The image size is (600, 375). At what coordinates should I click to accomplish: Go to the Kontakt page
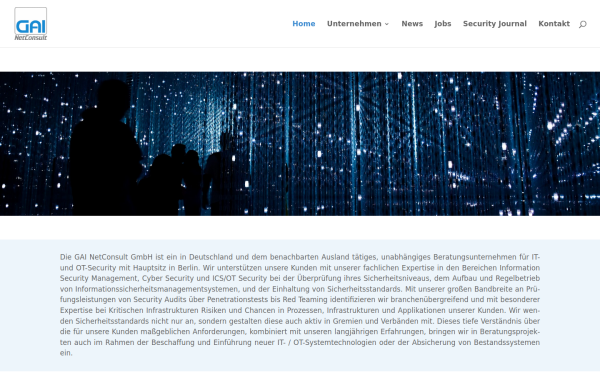[x=554, y=24]
